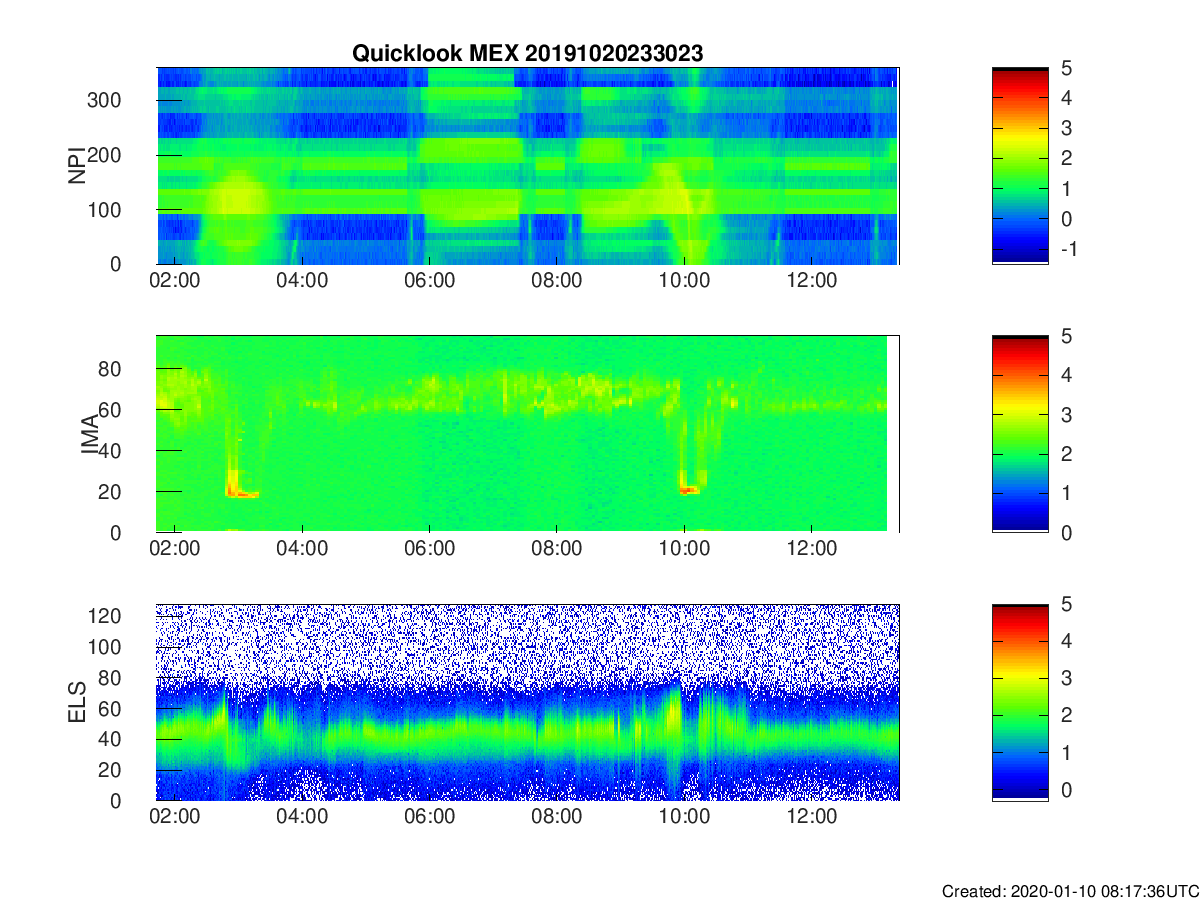1200x900 pixels.
Task: Click the title Quicklook MEX 20191020233023
Action: (x=527, y=54)
